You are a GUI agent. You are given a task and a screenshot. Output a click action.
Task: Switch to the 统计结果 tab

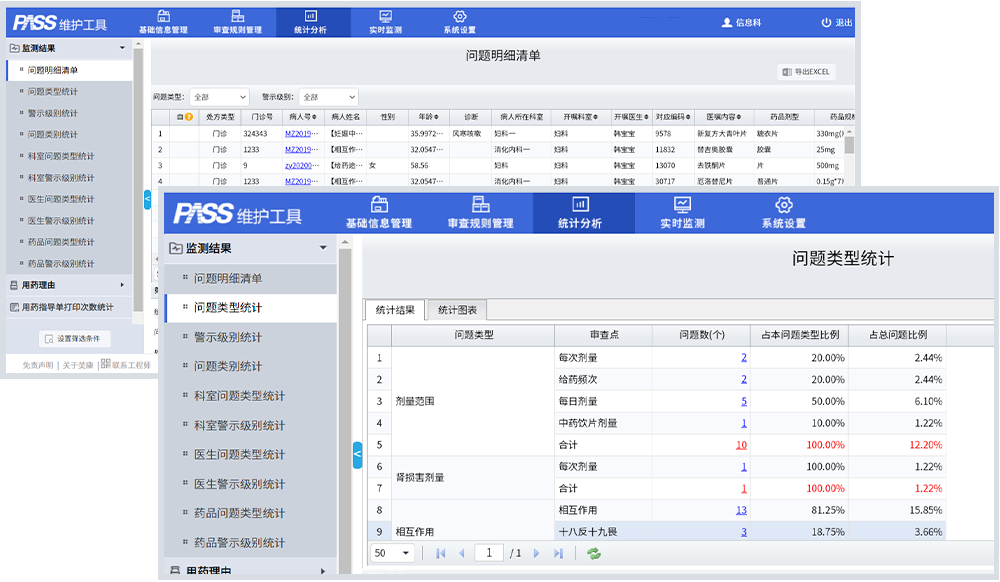point(395,310)
